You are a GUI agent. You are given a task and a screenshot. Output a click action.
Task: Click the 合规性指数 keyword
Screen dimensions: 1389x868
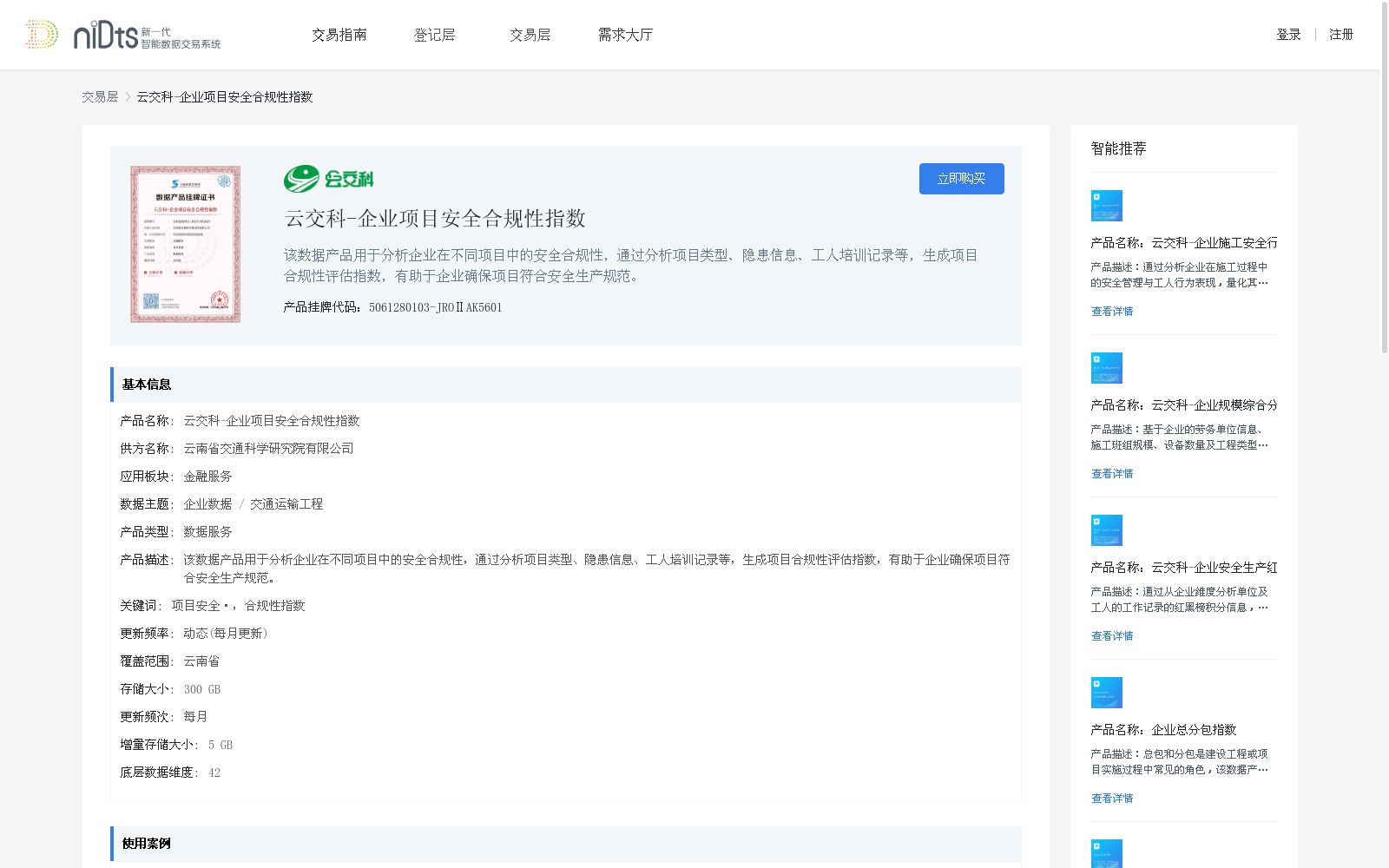[x=274, y=606]
